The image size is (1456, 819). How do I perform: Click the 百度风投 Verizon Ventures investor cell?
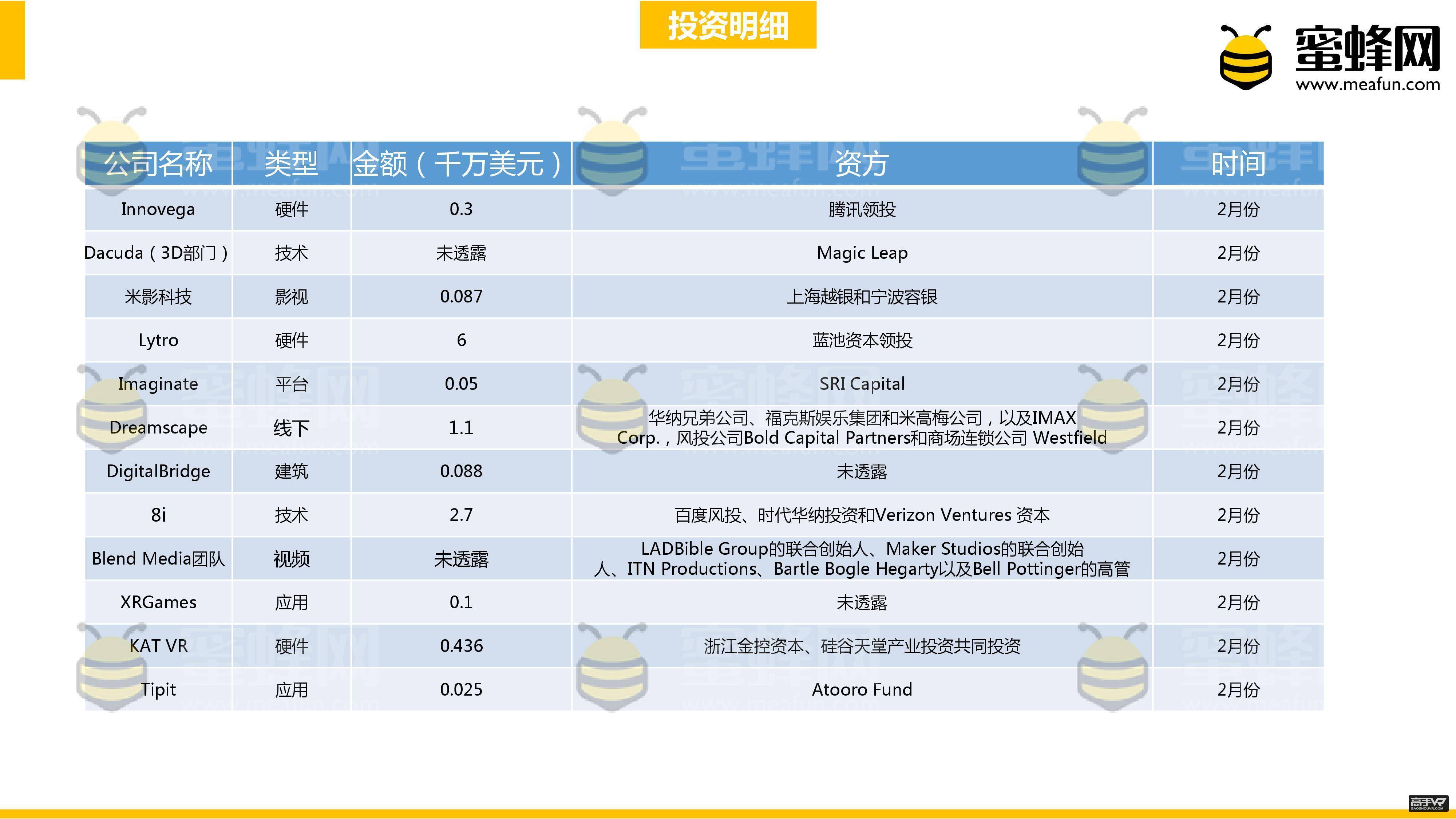click(862, 514)
